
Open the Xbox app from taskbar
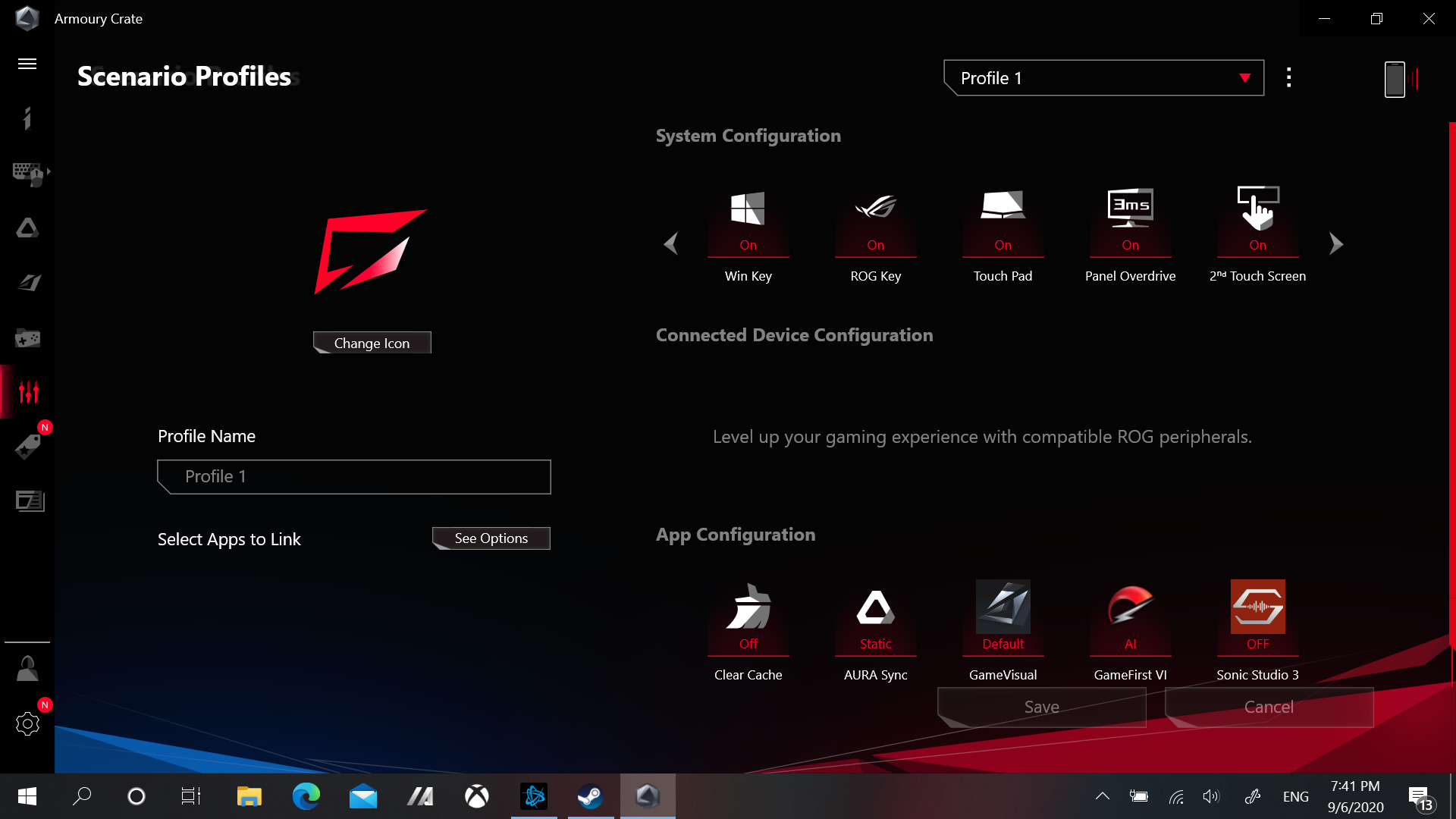point(477,796)
